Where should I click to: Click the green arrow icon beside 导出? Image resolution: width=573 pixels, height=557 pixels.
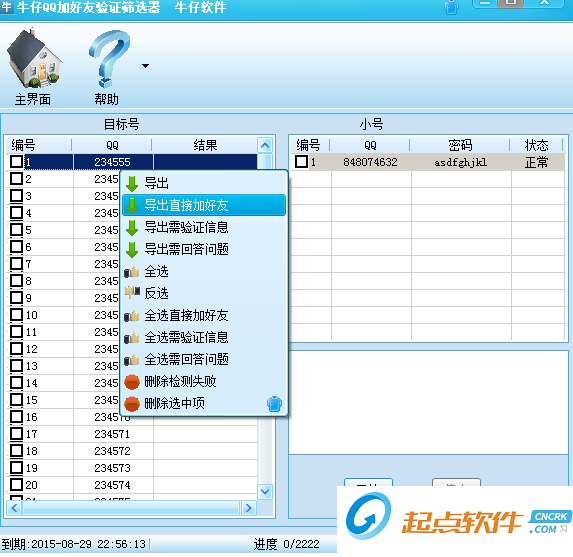point(132,183)
